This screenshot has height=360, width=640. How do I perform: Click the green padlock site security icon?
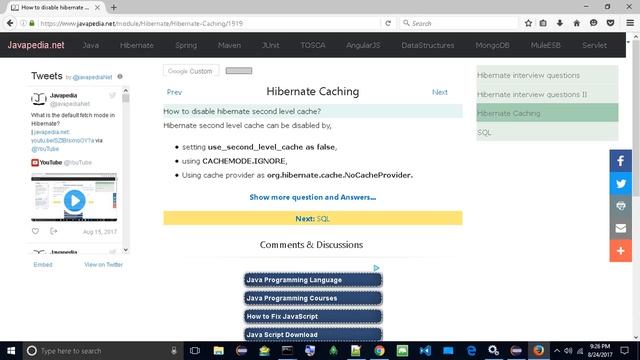[32, 23]
